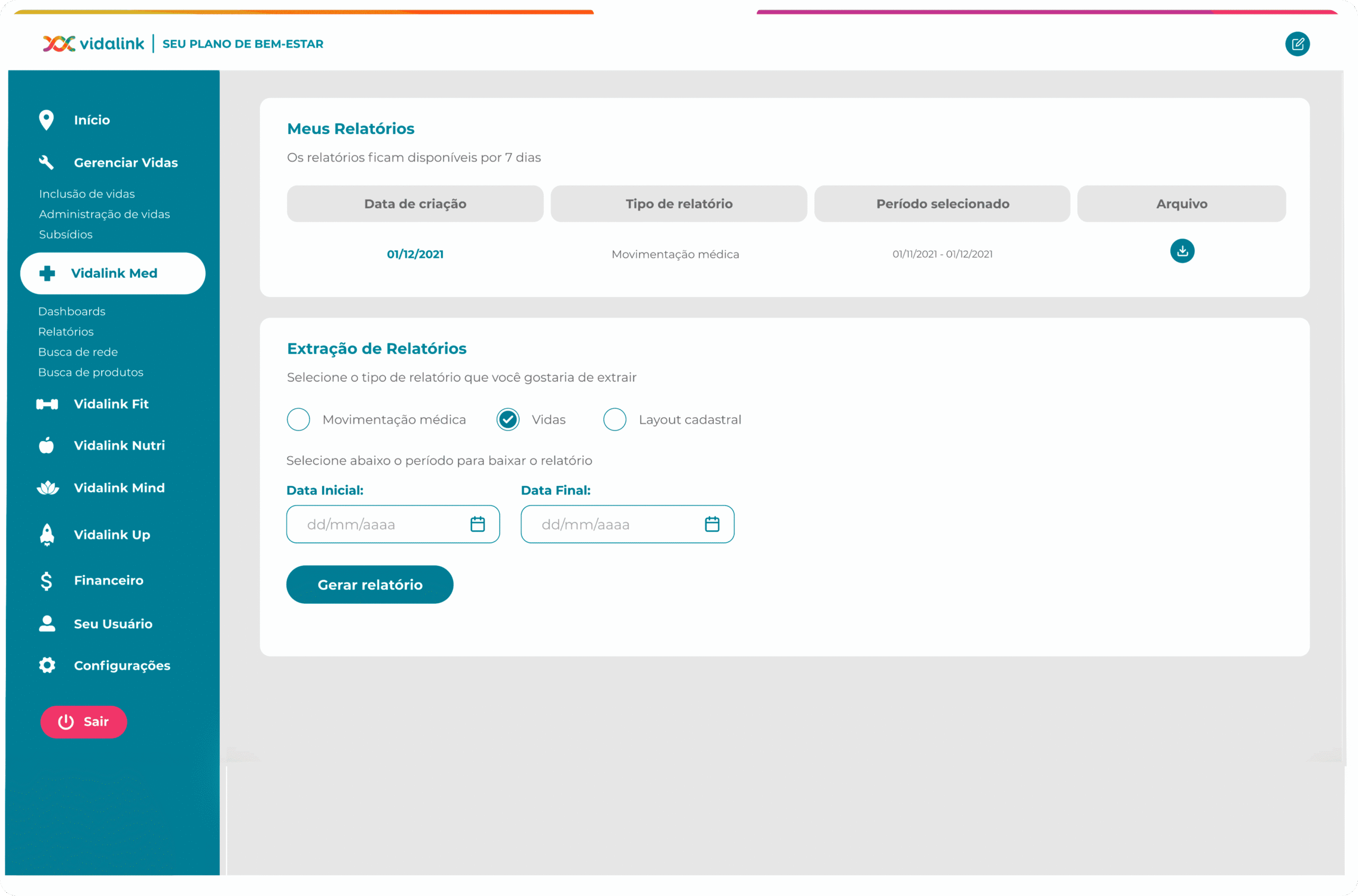The image size is (1358, 896).
Task: Open calendar picker for Data Inicial
Action: click(477, 524)
